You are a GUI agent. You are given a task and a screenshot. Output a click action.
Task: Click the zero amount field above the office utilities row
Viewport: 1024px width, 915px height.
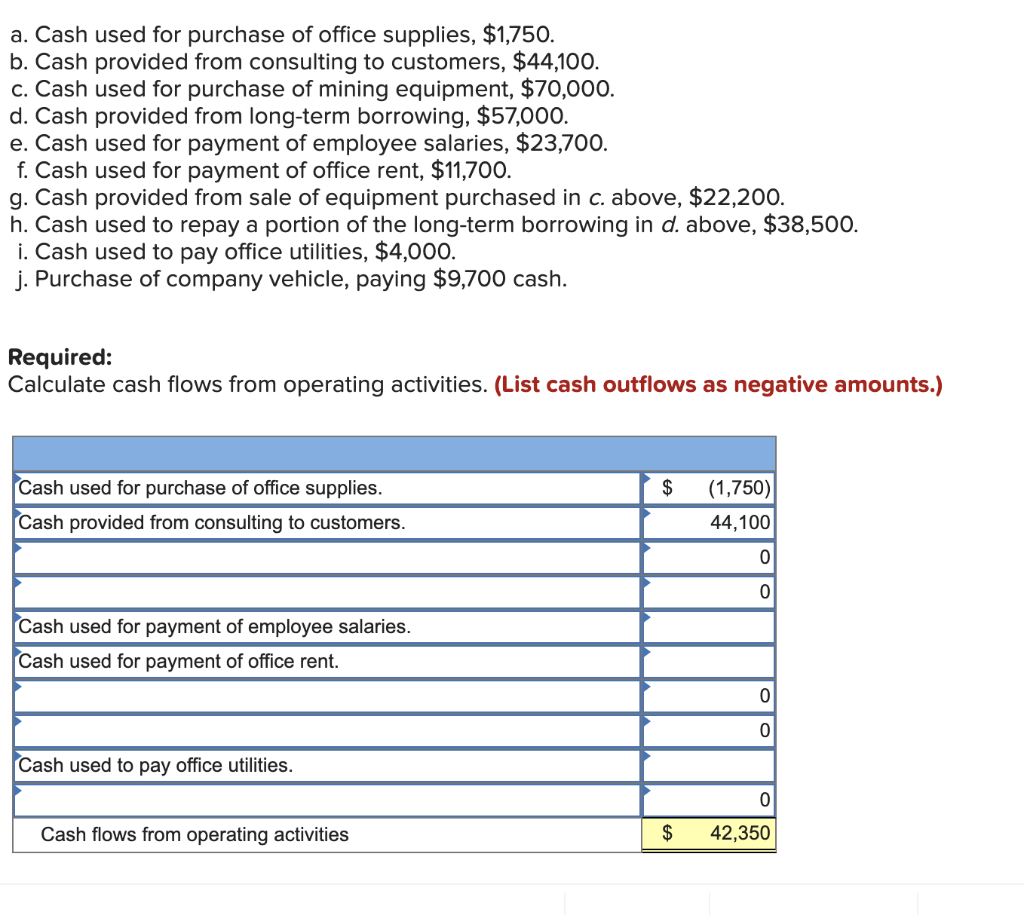[709, 731]
